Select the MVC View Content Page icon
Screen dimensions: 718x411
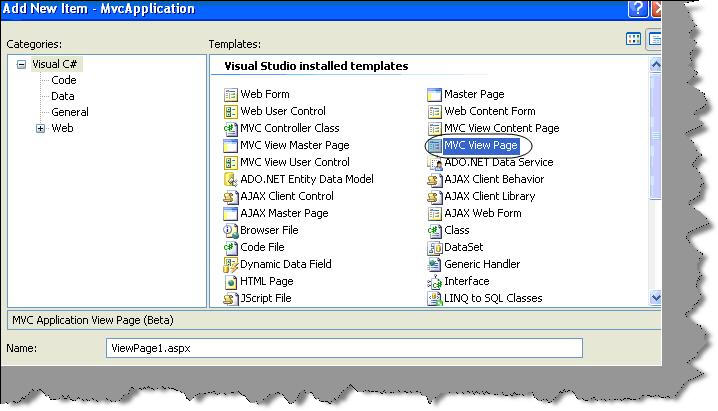(434, 129)
